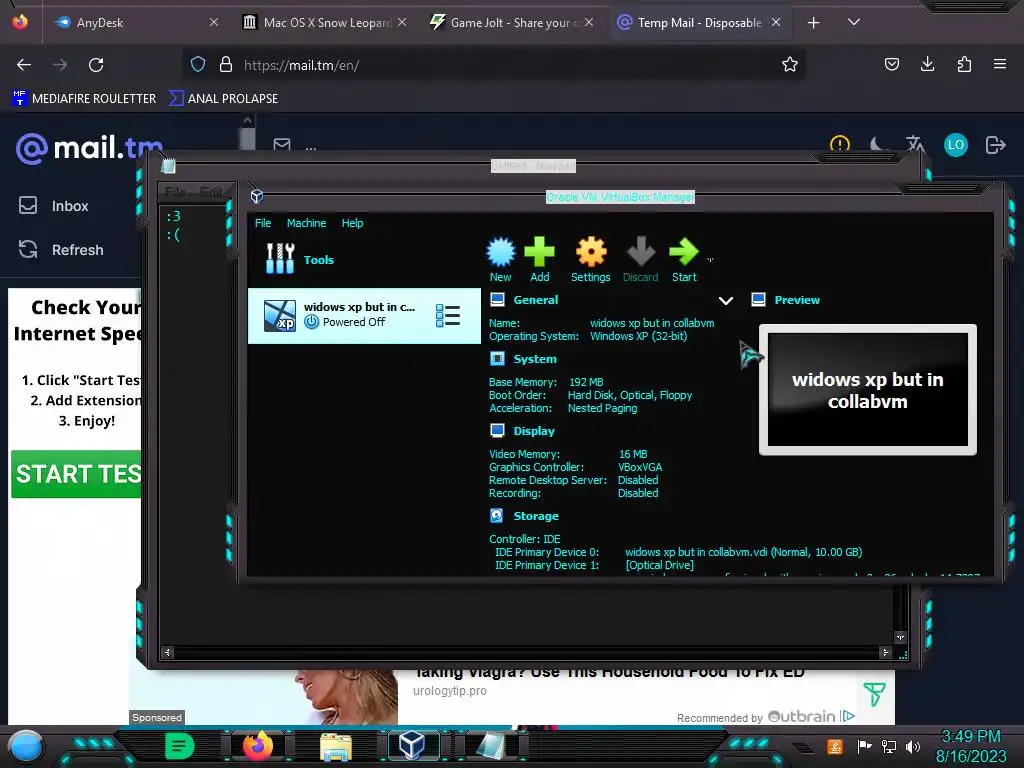This screenshot has height=768, width=1024.
Task: Open Notepad's Edit menu
Action: 211,192
